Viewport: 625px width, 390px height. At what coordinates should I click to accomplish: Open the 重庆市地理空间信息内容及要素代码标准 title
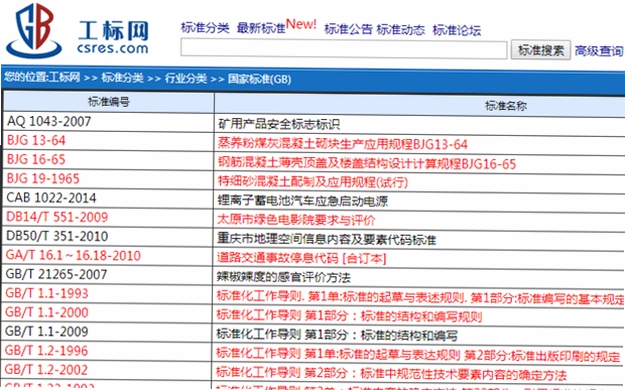tap(326, 239)
